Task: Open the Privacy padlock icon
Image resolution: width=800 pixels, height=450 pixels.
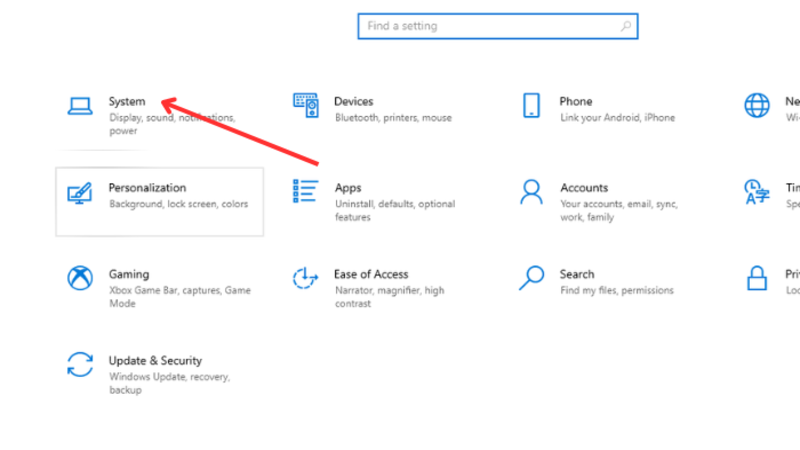Action: click(x=757, y=278)
